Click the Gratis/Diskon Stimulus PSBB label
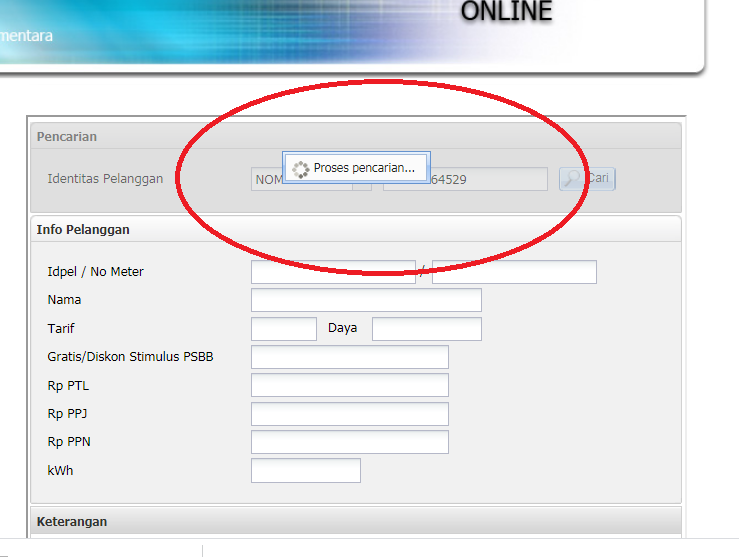The width and height of the screenshot is (739, 557). (130, 357)
